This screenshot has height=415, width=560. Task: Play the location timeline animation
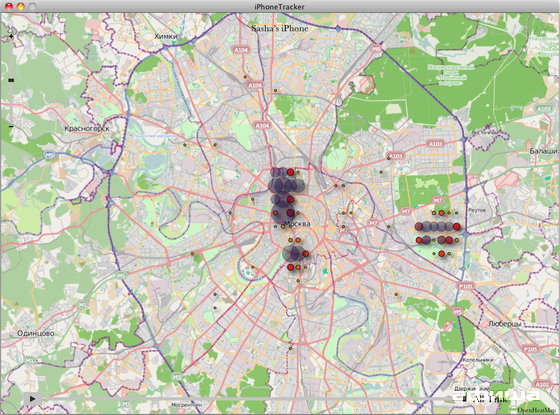pyautogui.click(x=32, y=399)
